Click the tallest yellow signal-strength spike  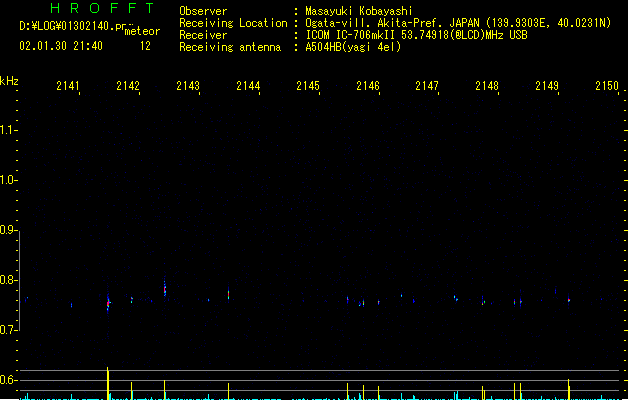(x=108, y=383)
